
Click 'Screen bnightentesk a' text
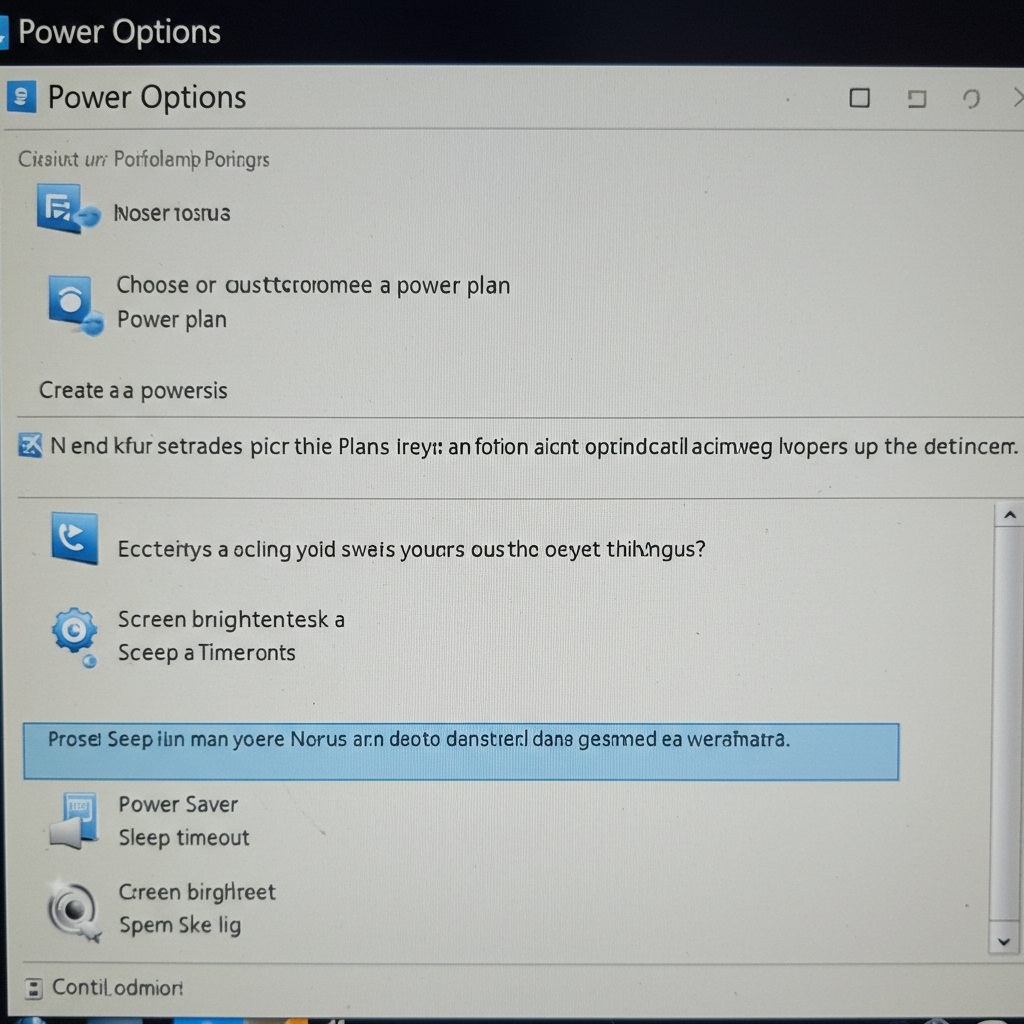[x=231, y=619]
